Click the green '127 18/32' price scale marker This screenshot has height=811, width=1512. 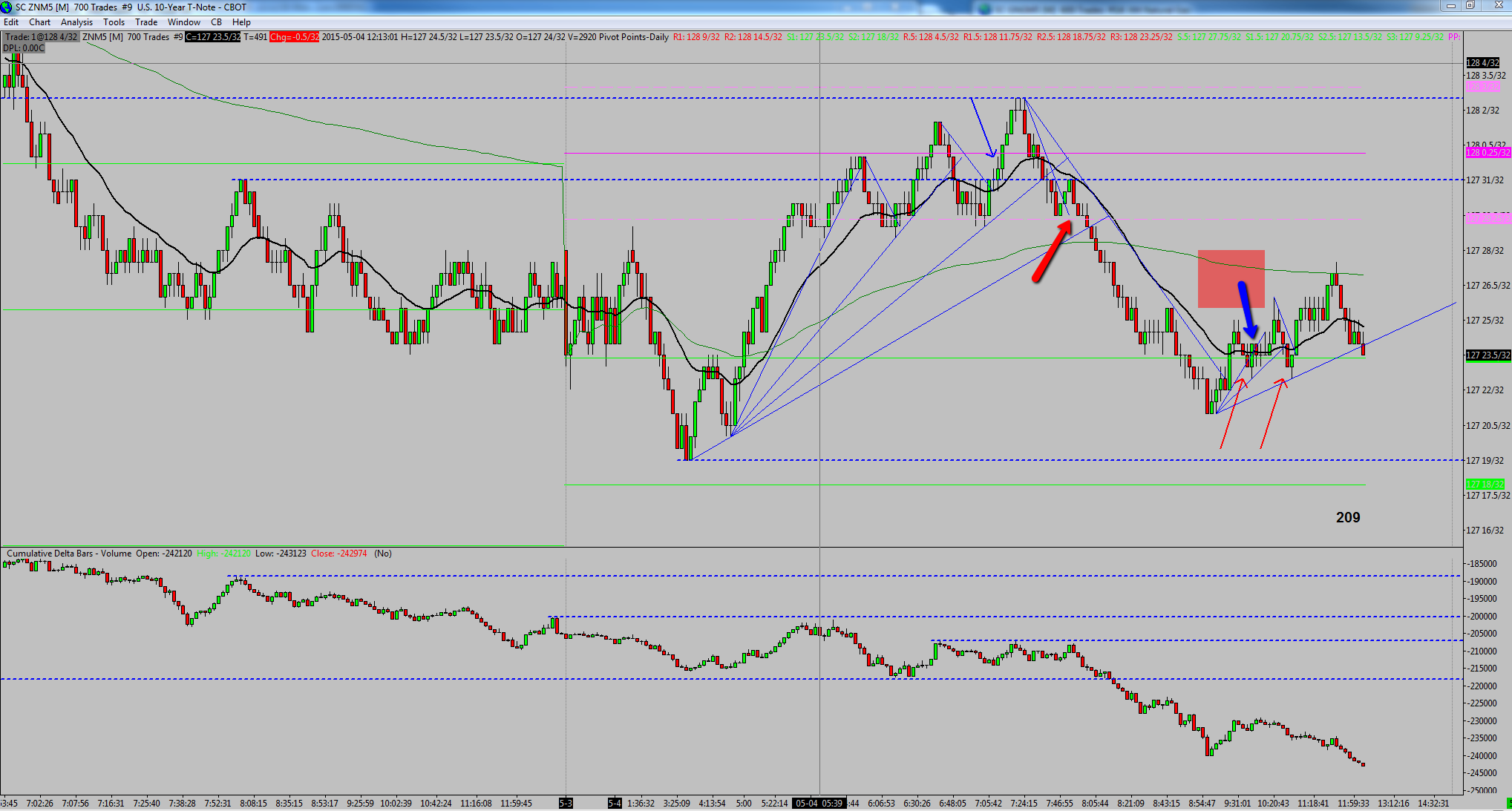pos(1485,484)
